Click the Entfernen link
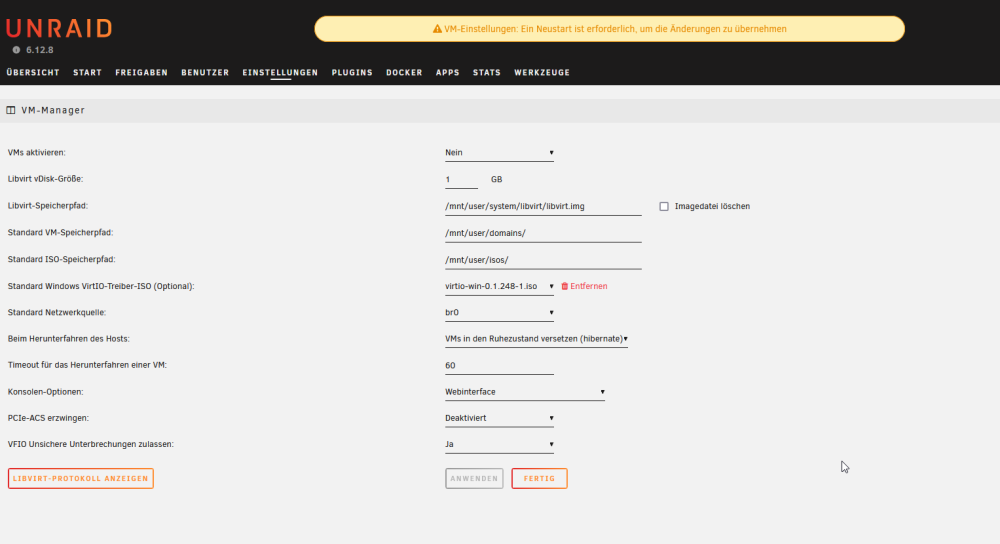1000x544 pixels. [x=589, y=286]
